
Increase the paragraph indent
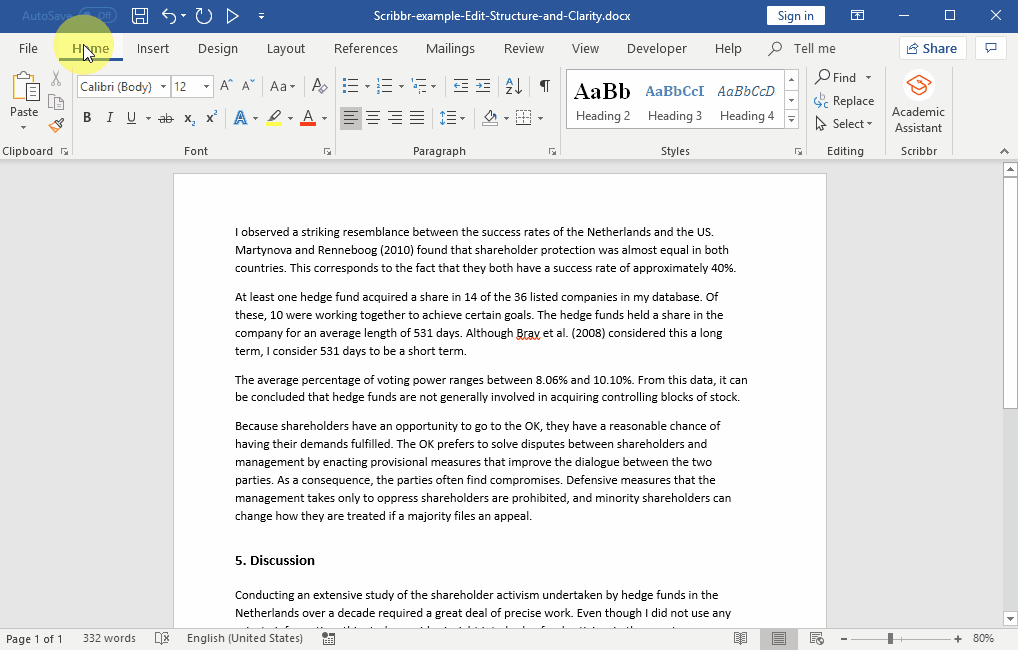click(483, 87)
